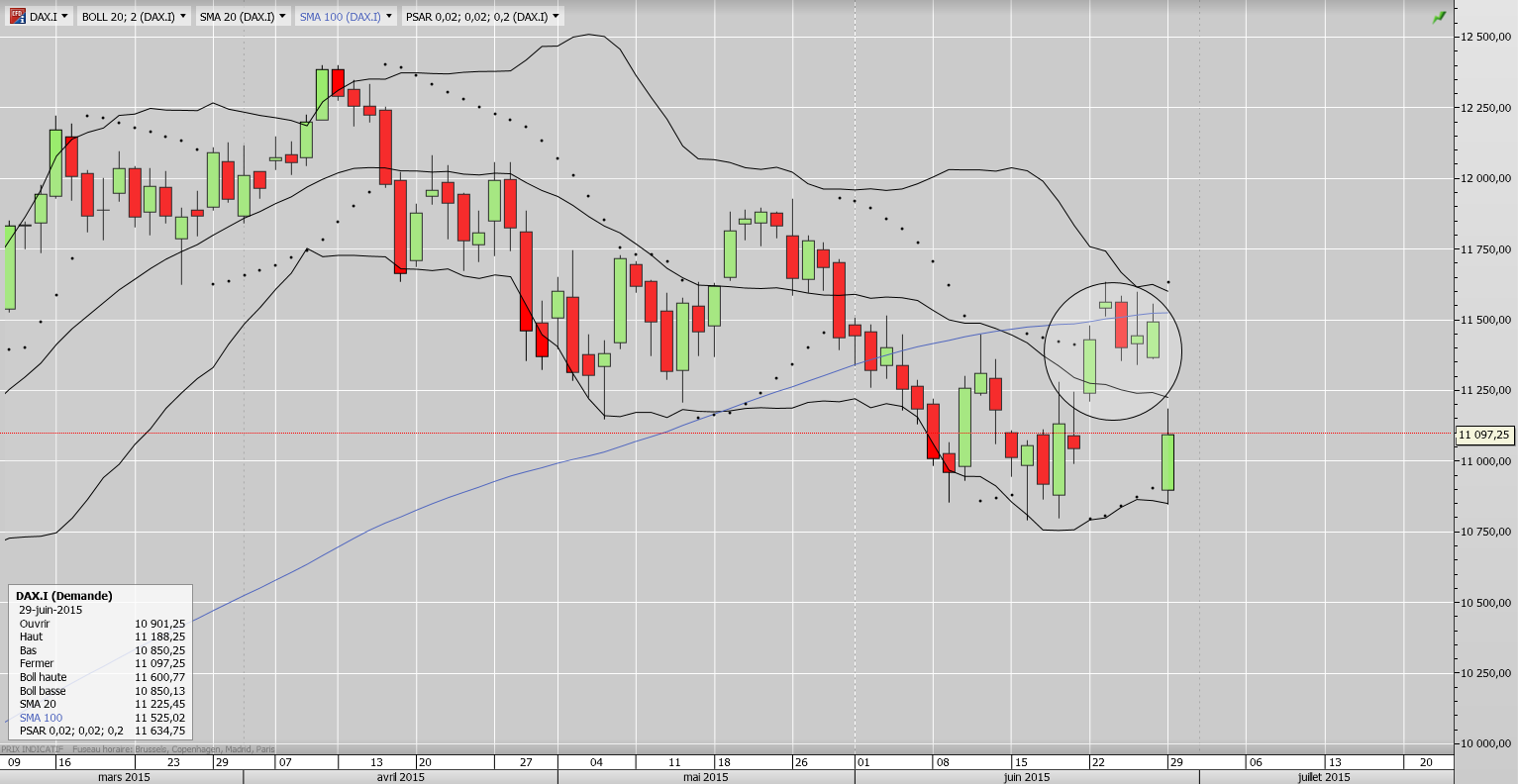Select the PSAR label in the info box
The image size is (1518, 784).
pyautogui.click(x=71, y=731)
